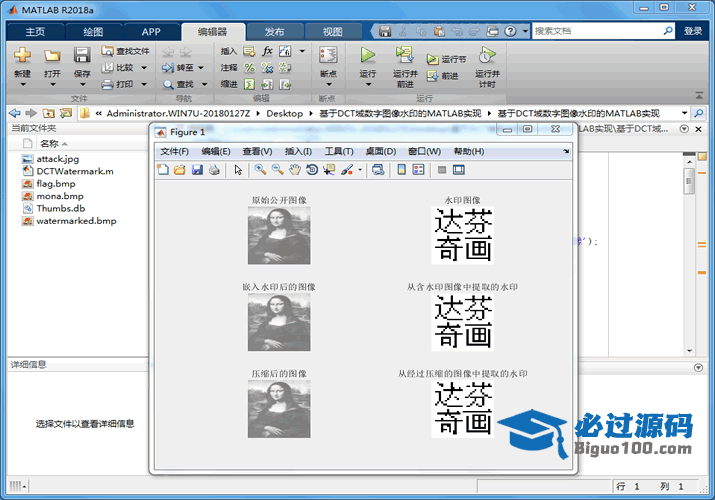Switch to the Plots (绘图) tab
Viewport: 715px width, 500px height.
point(93,31)
